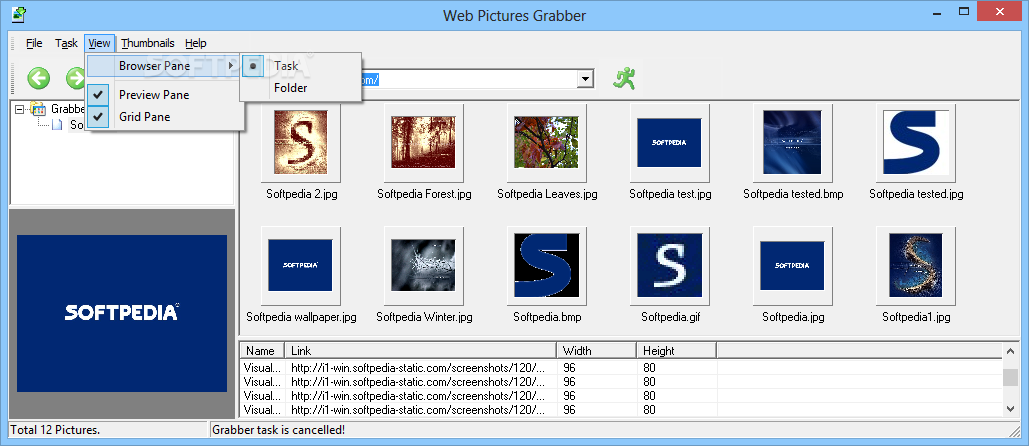Select Softpedia test.jpg thumbnail
This screenshot has width=1029, height=446.
669,142
